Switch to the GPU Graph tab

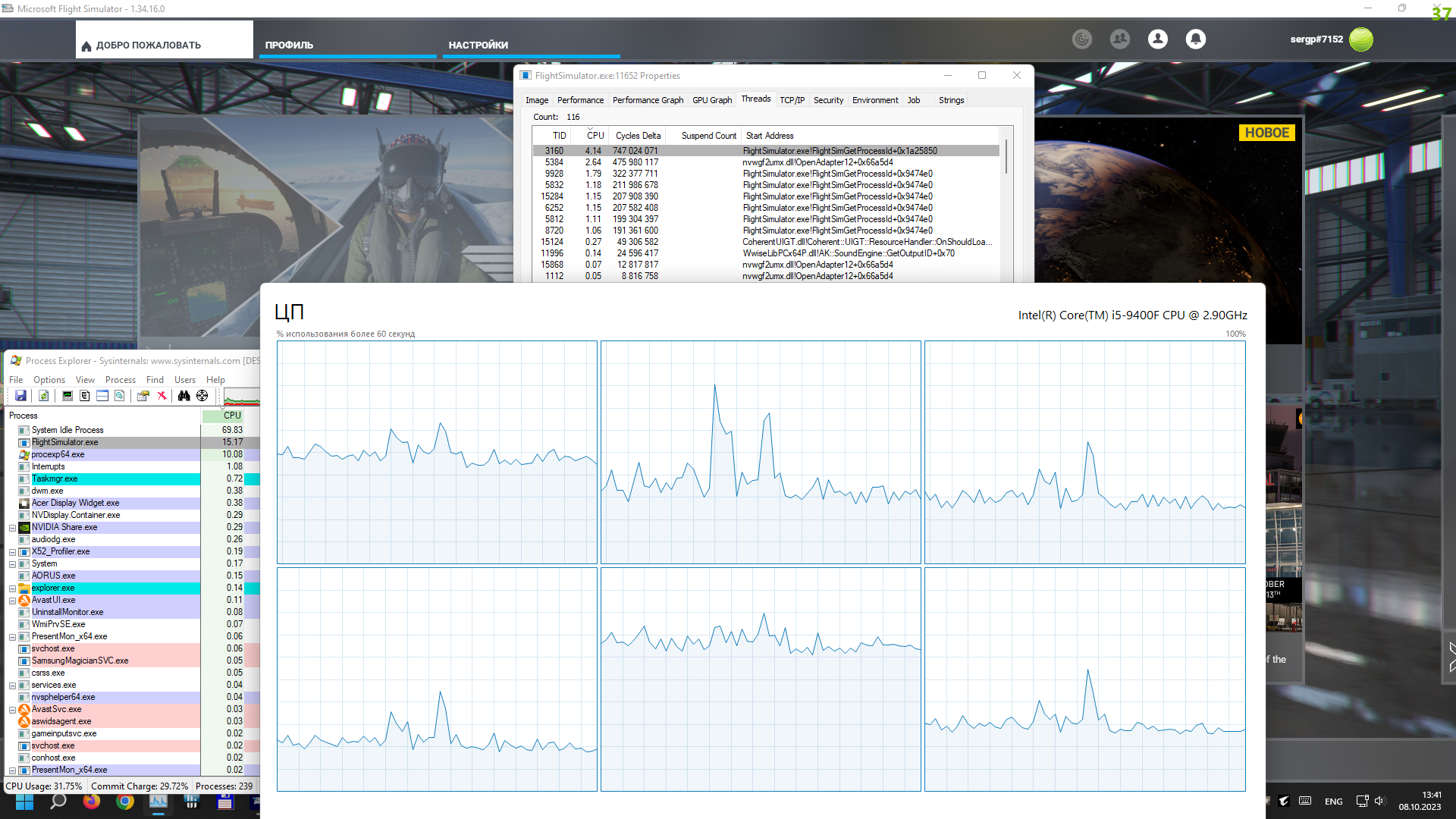pyautogui.click(x=712, y=100)
